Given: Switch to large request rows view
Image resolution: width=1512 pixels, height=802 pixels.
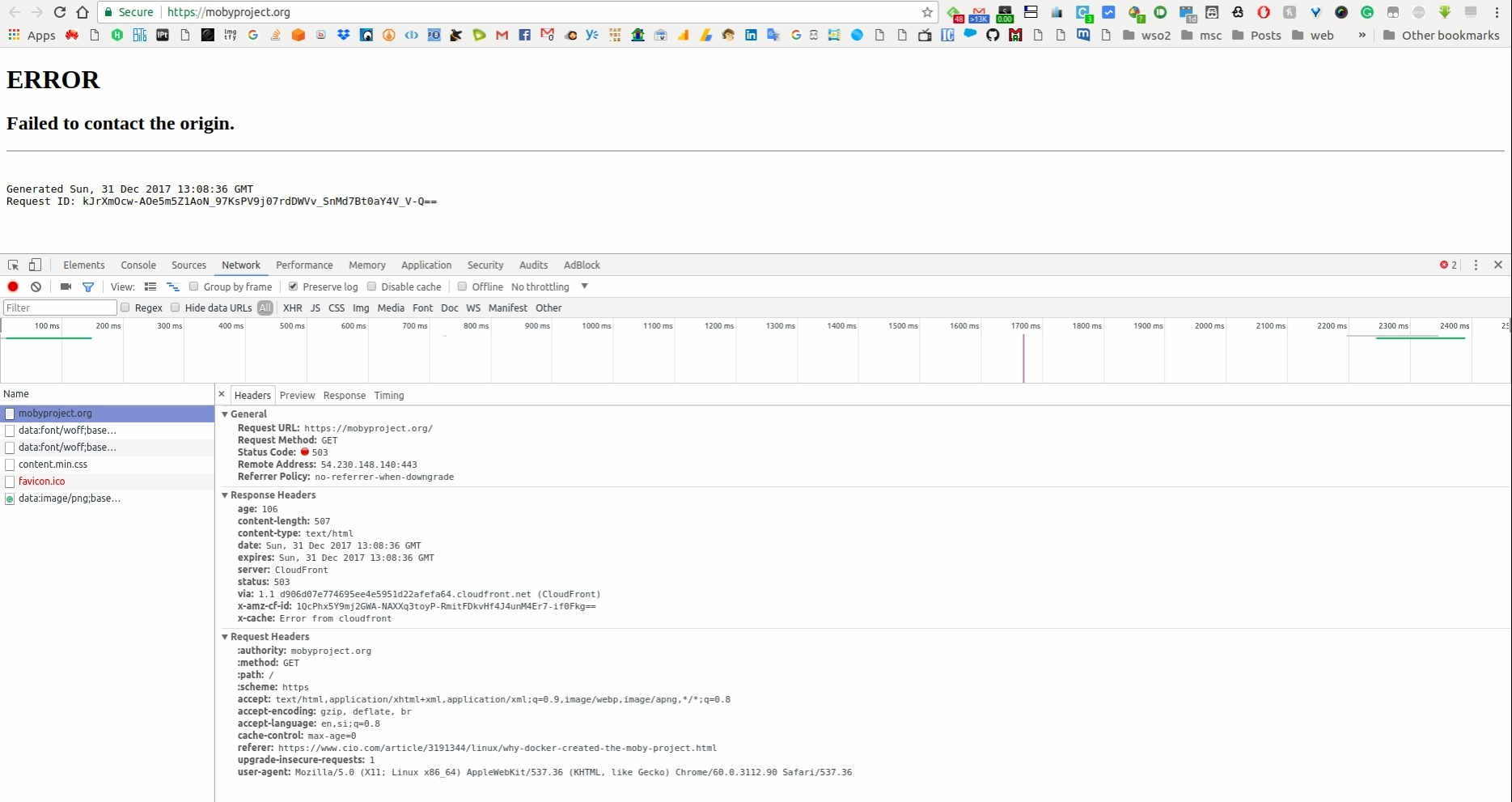Looking at the screenshot, I should tap(150, 286).
